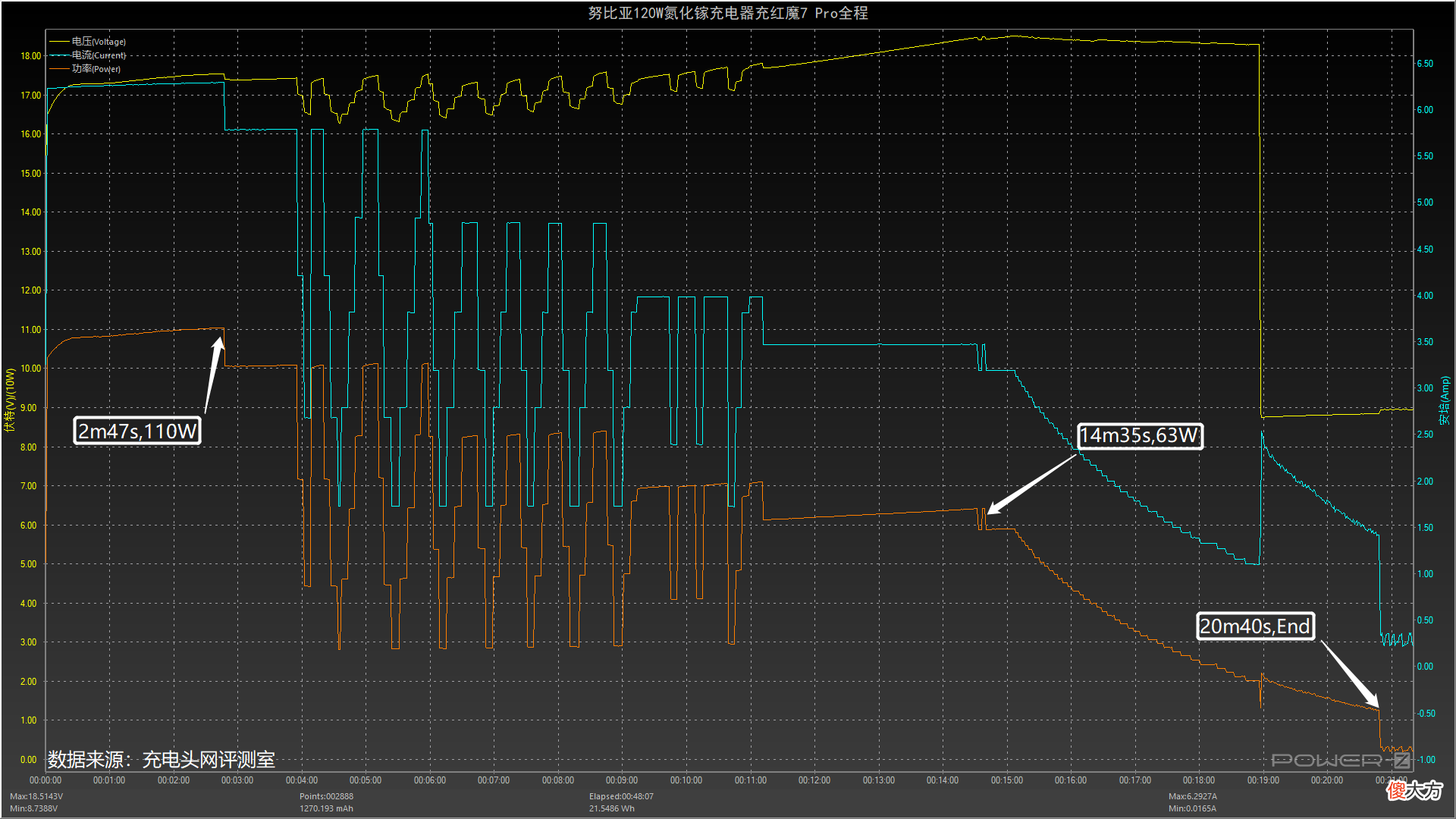This screenshot has height=819, width=1456.
Task: Click the Min:8.7388V status readout
Action: click(x=34, y=808)
